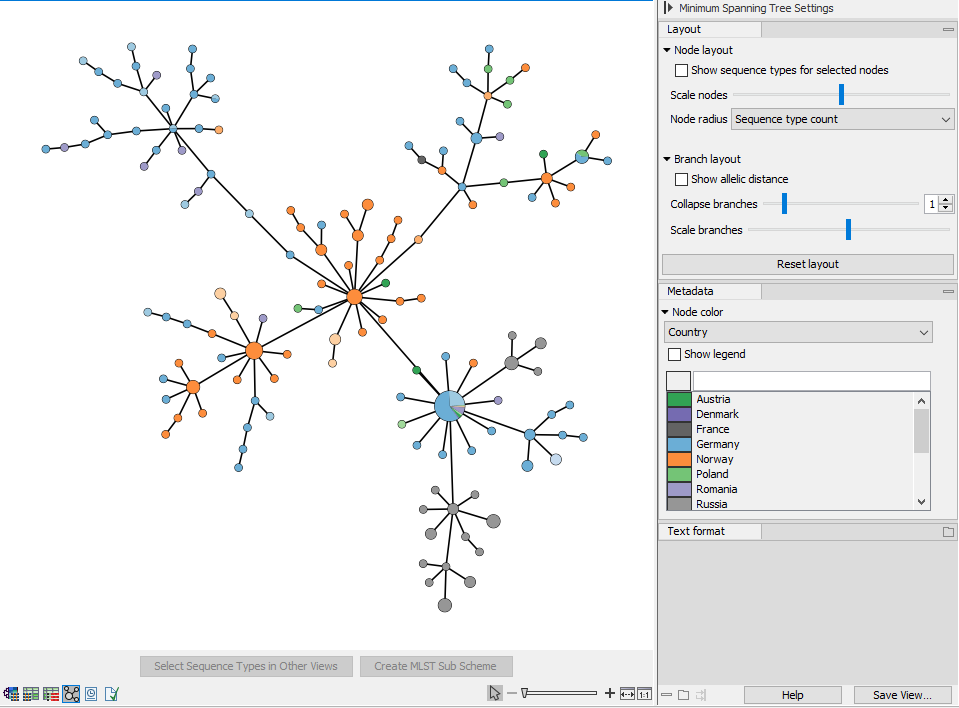
Task: Check the Show allelic distance box
Action: (x=681, y=180)
